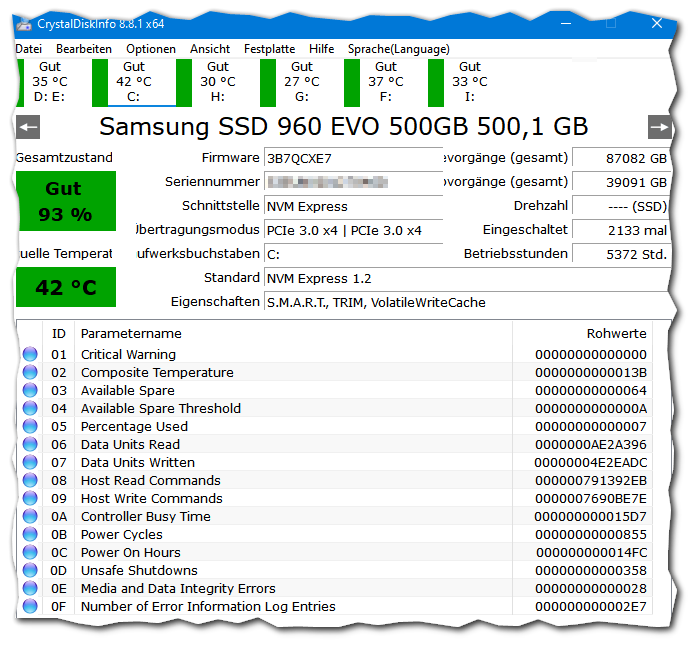Screen dimensions: 696x646
Task: Click the status orb for Unsafe Shutdowns
Action: click(x=30, y=570)
